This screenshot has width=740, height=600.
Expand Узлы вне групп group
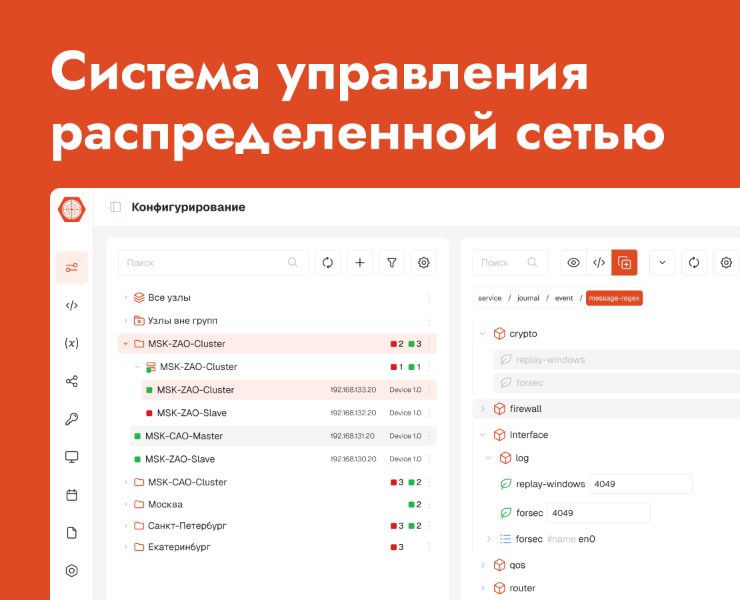click(126, 321)
